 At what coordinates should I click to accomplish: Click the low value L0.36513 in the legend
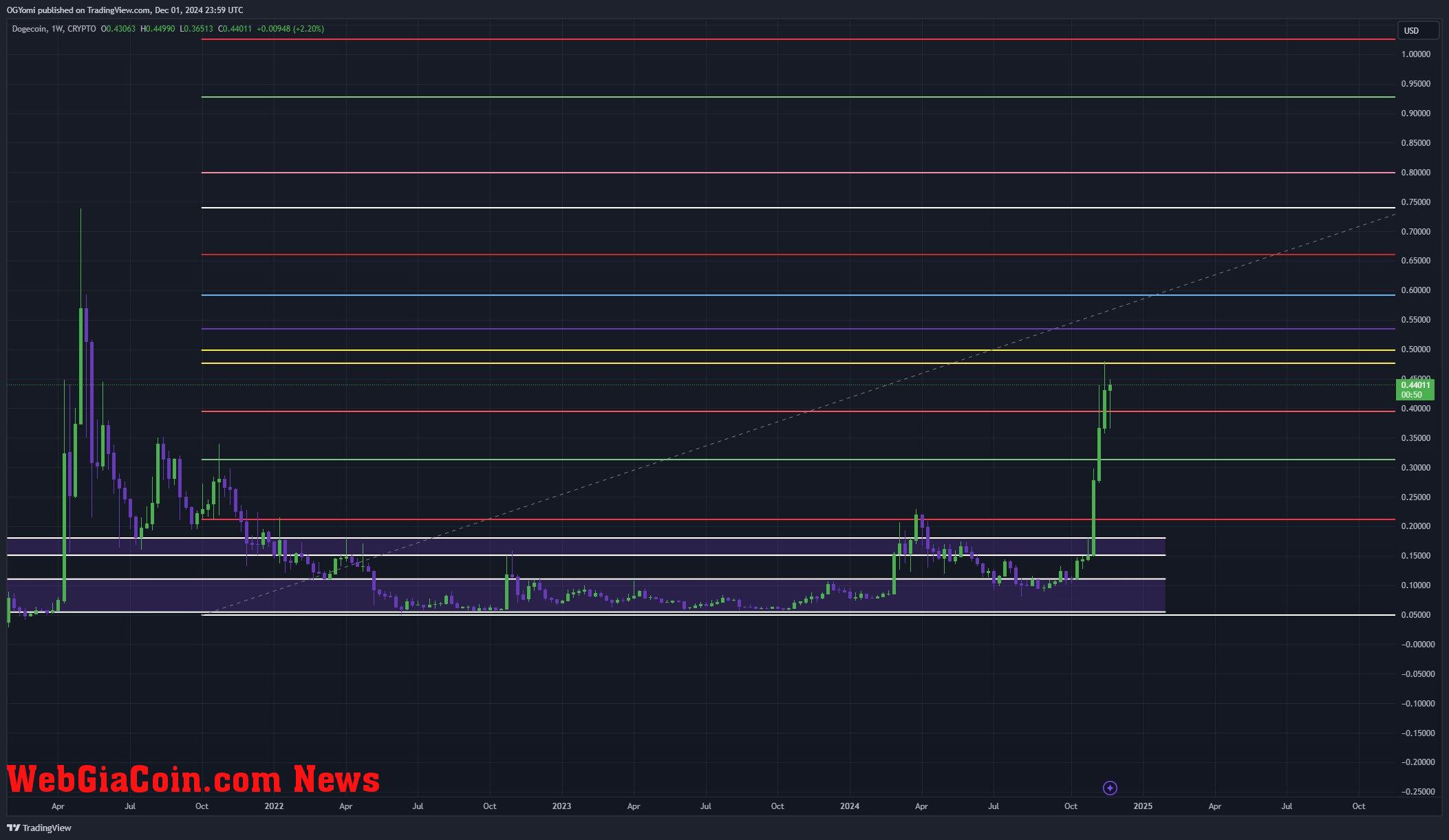click(x=197, y=29)
